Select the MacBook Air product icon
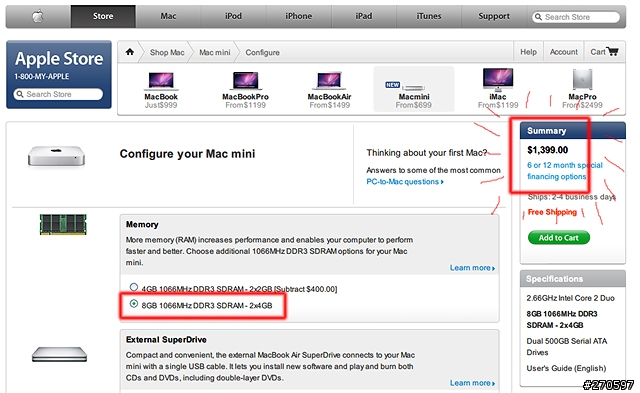This screenshot has height=393, width=640. [329, 80]
